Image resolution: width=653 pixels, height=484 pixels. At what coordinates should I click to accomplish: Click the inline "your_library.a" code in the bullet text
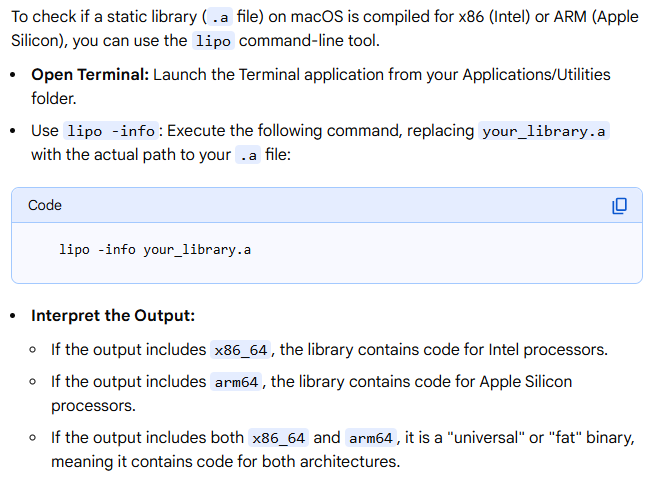[x=544, y=132]
